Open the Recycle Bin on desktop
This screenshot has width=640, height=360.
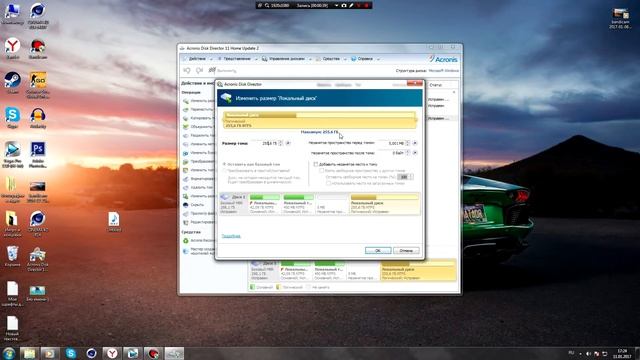(12, 256)
